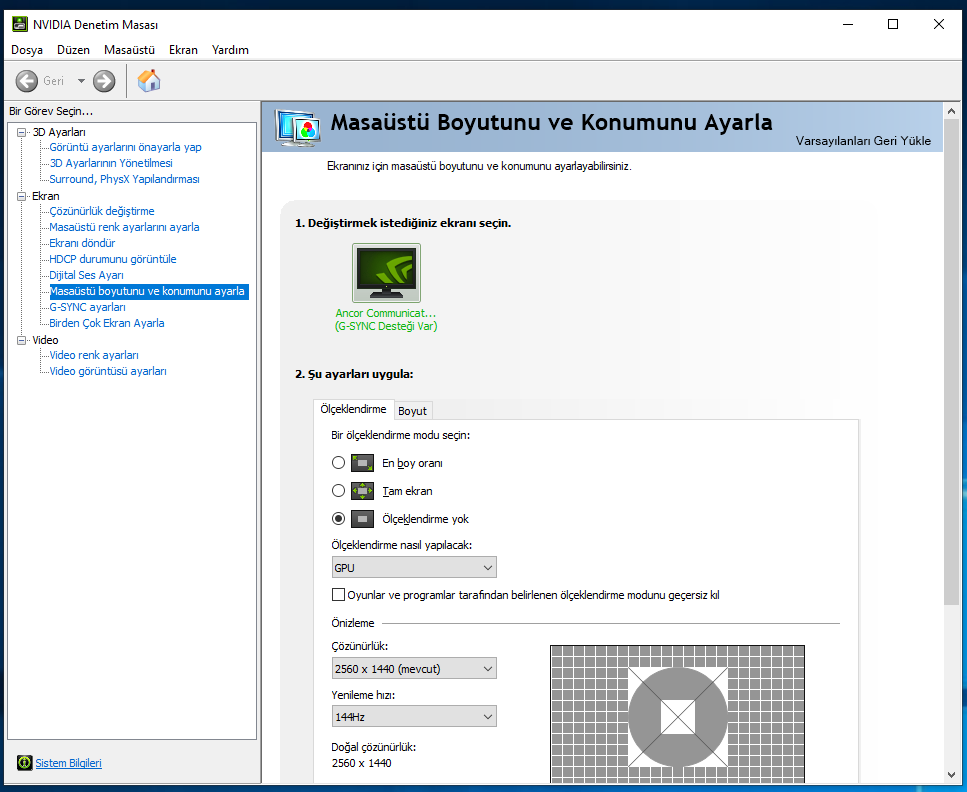Collapse the 3D Ayarları tree node
Screen dimensions: 967x792
(x=22, y=132)
